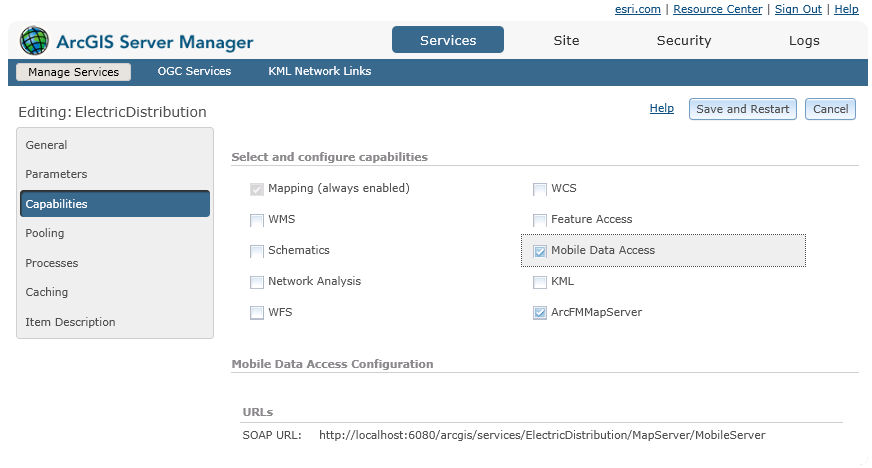Viewport: 872px width, 468px height.
Task: Click the ArcGIS Server Manager globe logo
Action: click(34, 41)
